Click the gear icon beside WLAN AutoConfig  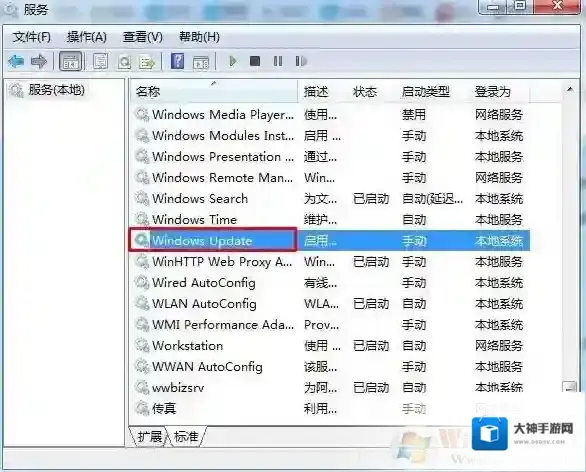click(142, 303)
